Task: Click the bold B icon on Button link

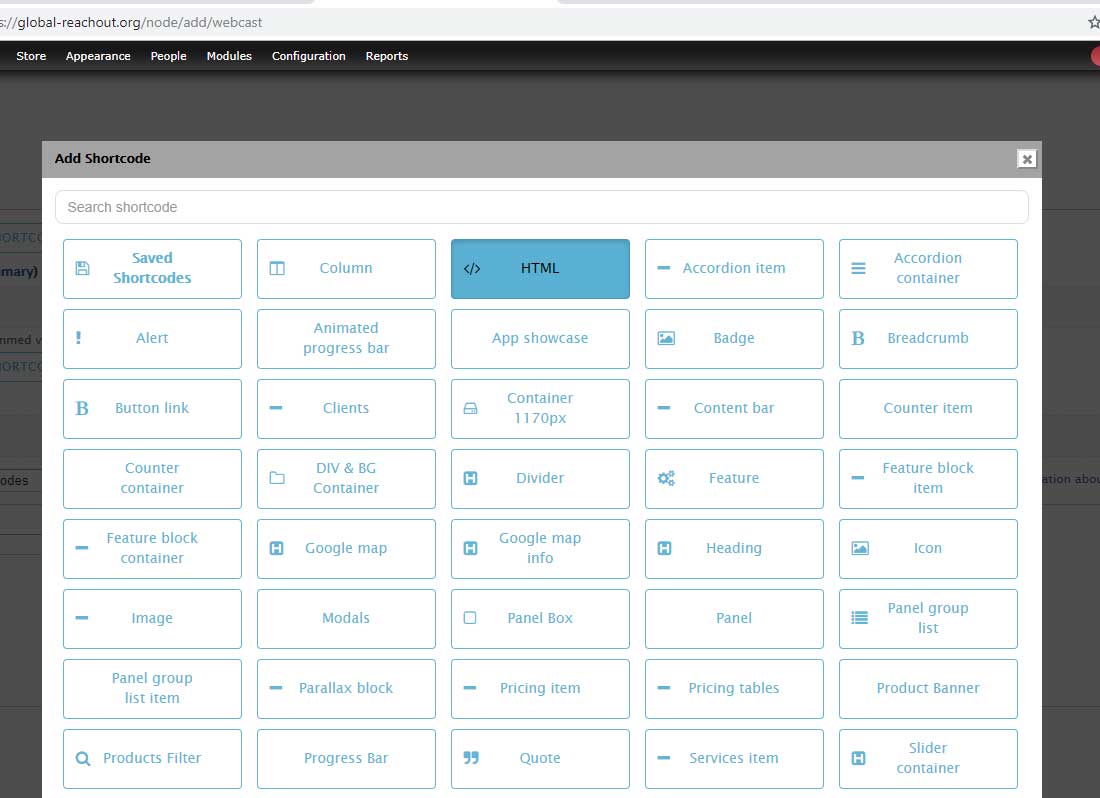Action: click(82, 408)
